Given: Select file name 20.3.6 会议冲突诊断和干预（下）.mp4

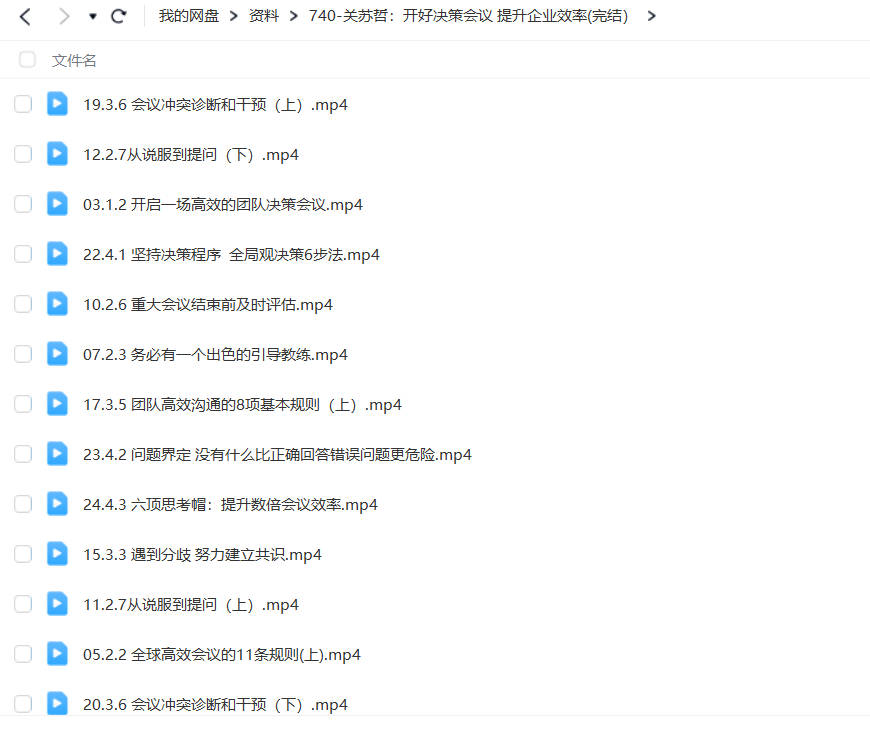Looking at the screenshot, I should tap(215, 704).
